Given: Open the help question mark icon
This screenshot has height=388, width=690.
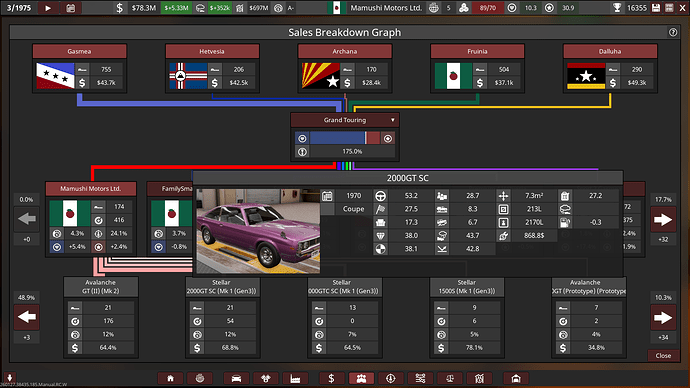Looking at the screenshot, I should (x=673, y=32).
